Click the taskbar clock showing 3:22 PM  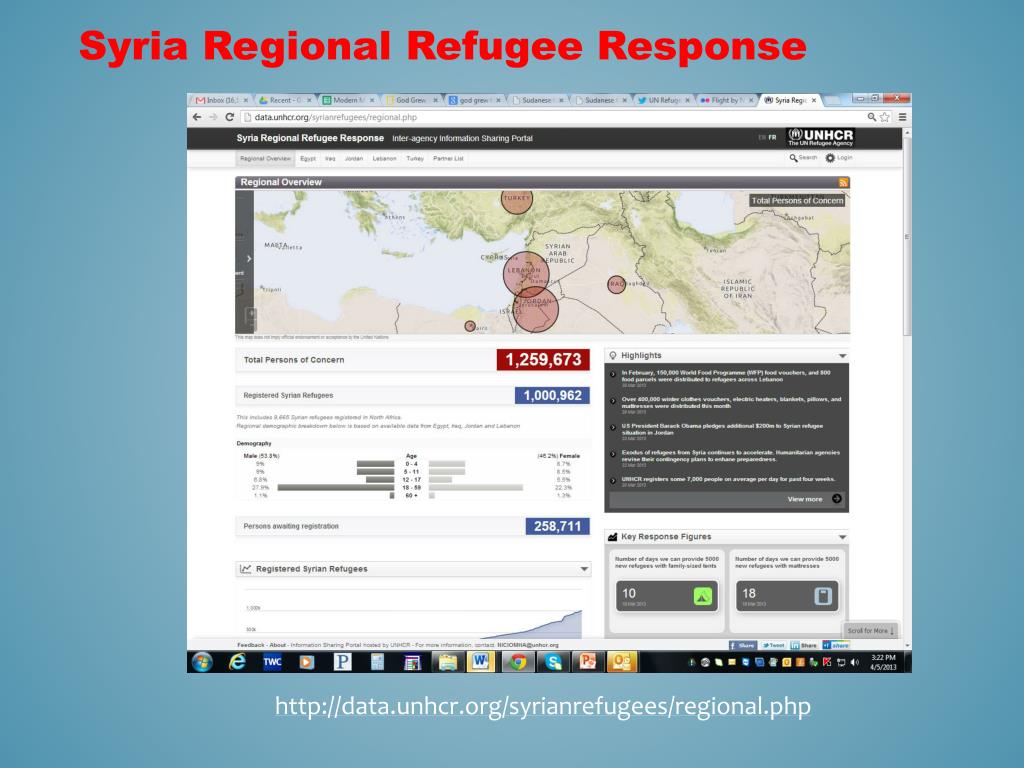click(883, 662)
